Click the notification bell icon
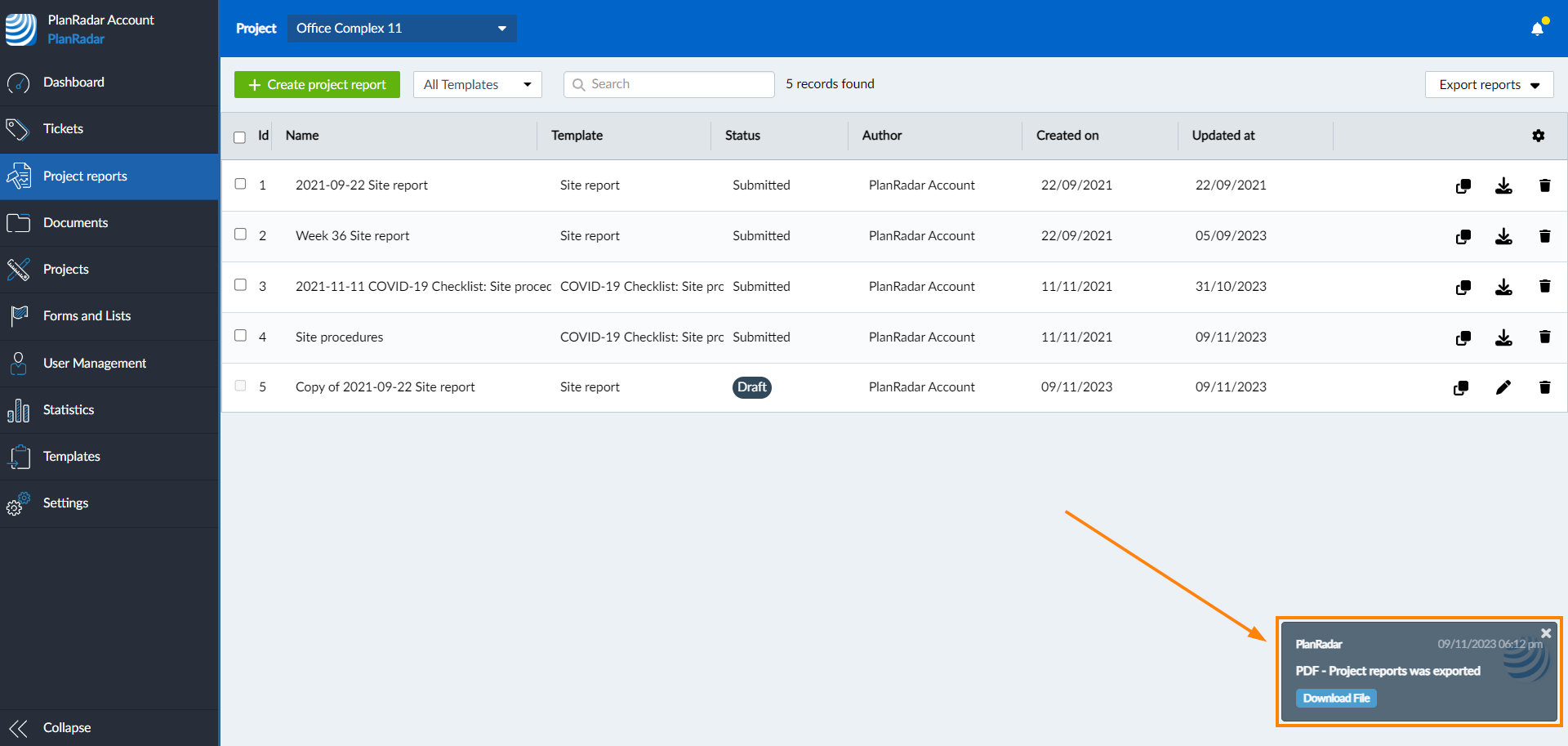The image size is (1568, 746). point(1537,29)
